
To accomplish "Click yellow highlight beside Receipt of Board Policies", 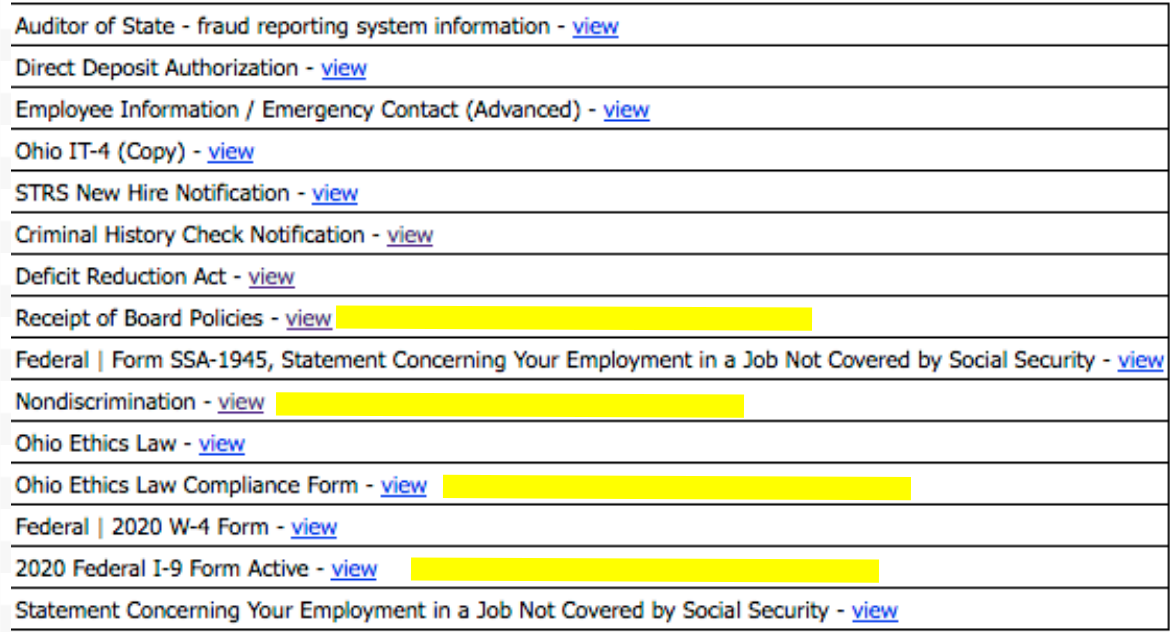I will [x=573, y=319].
